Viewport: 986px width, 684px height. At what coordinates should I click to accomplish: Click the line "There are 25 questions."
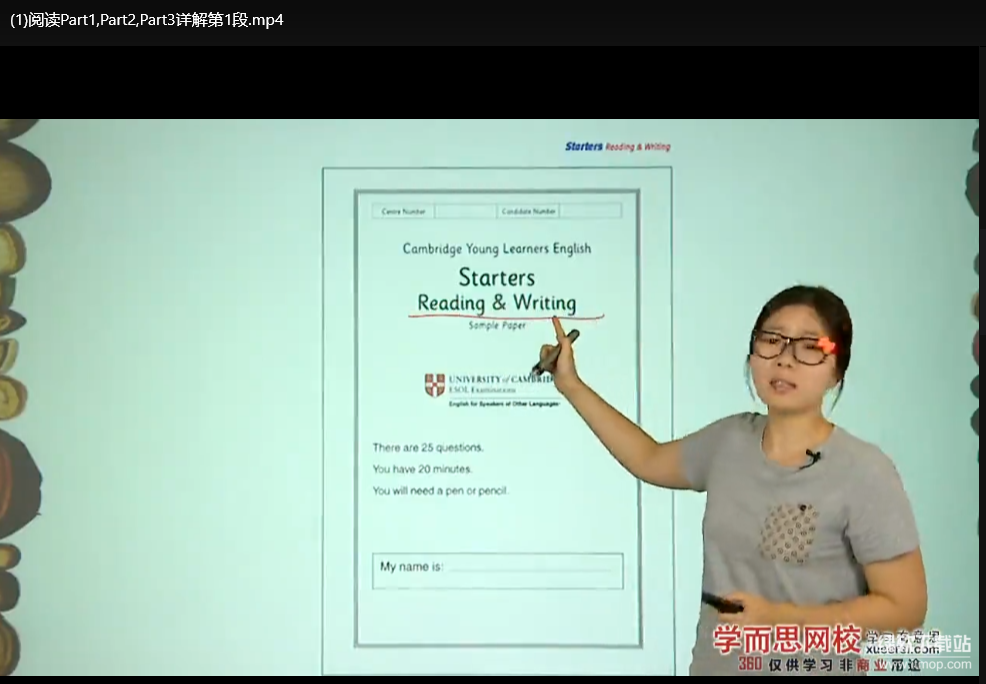428,448
